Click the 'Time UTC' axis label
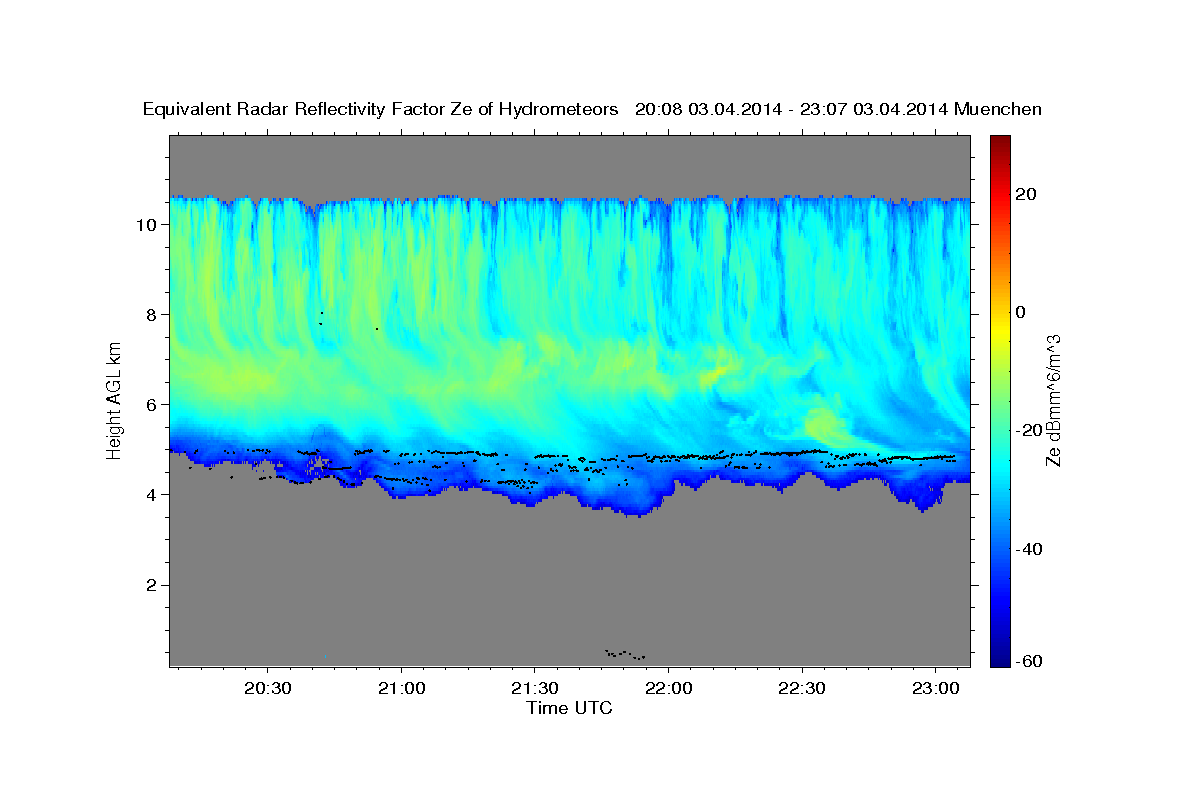This screenshot has height=800, width=1200. tap(569, 709)
